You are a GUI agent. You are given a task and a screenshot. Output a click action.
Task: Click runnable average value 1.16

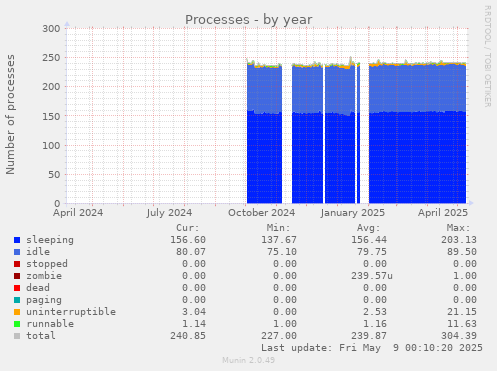click(375, 324)
